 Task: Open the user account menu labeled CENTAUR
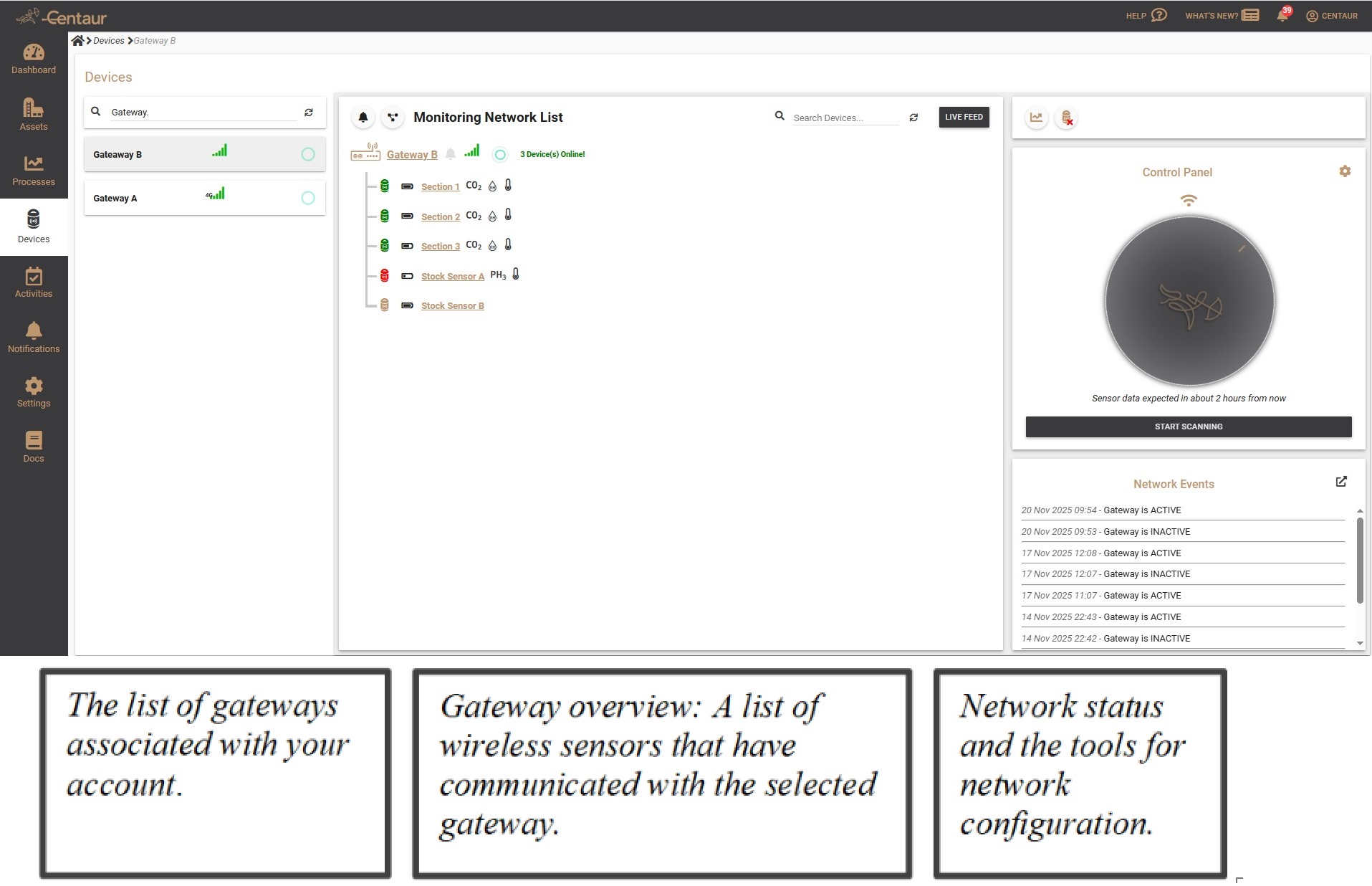click(x=1332, y=16)
